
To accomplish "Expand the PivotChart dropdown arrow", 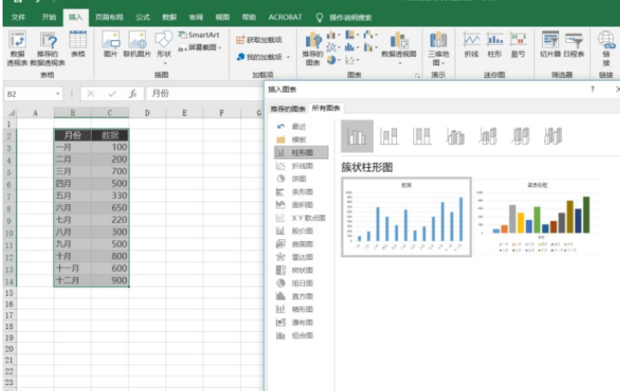I will click(x=399, y=64).
